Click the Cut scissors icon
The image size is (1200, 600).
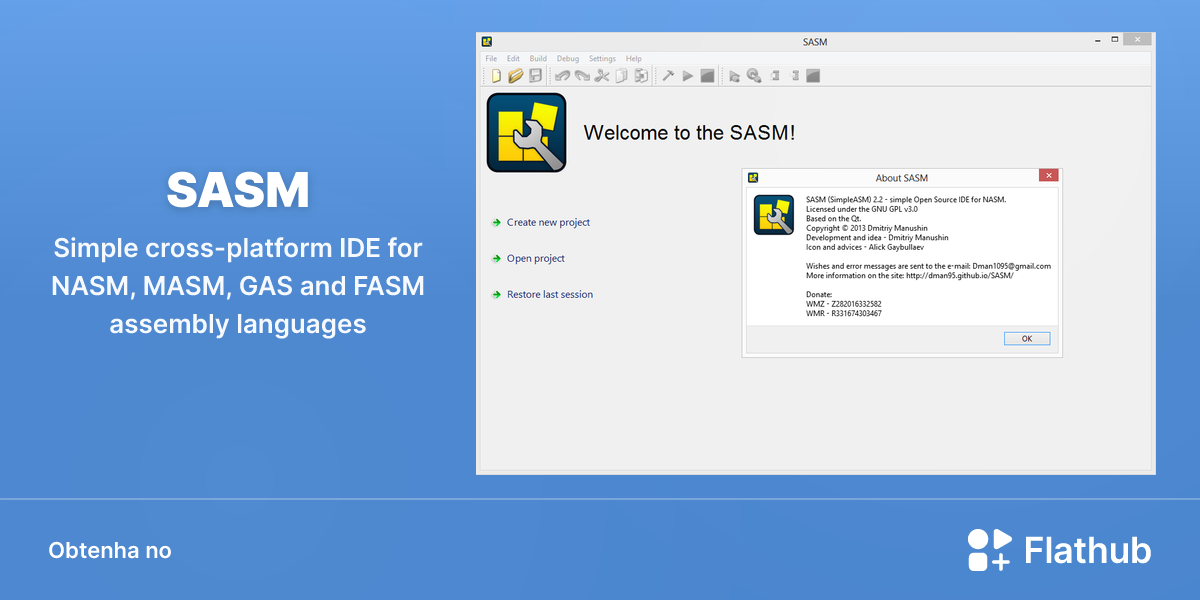tap(602, 75)
